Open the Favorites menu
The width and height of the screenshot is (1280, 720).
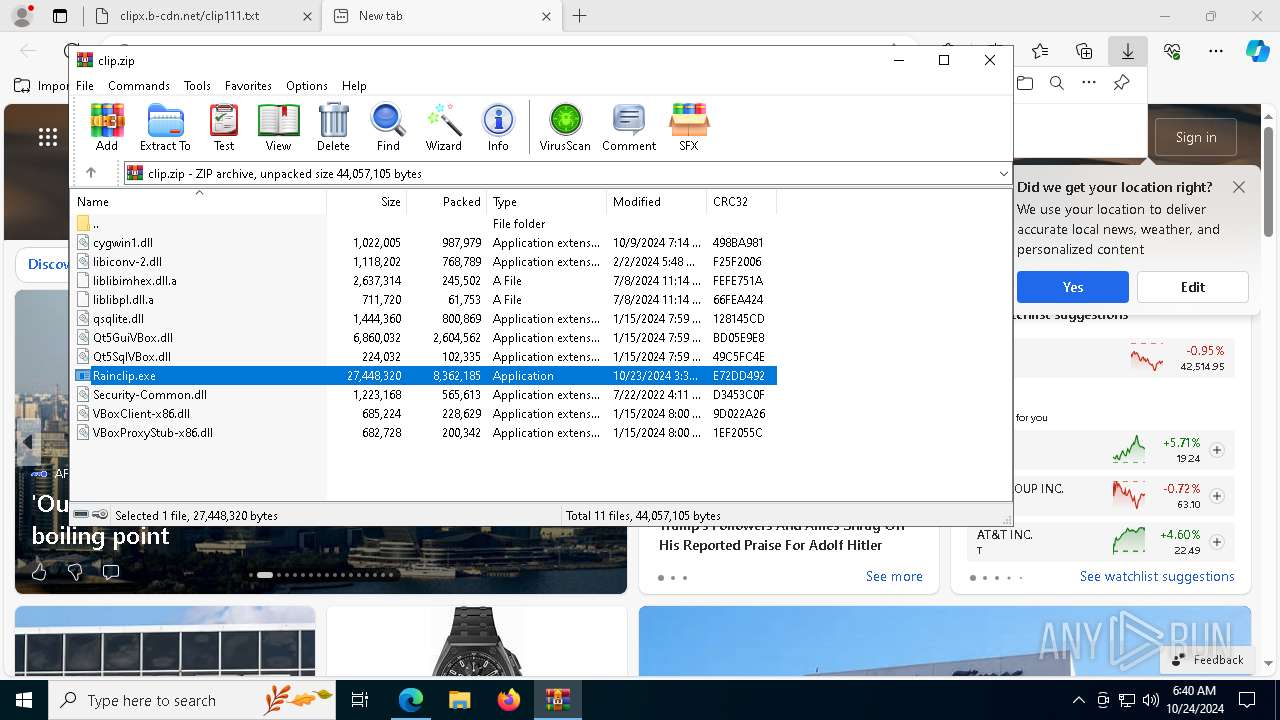248,86
